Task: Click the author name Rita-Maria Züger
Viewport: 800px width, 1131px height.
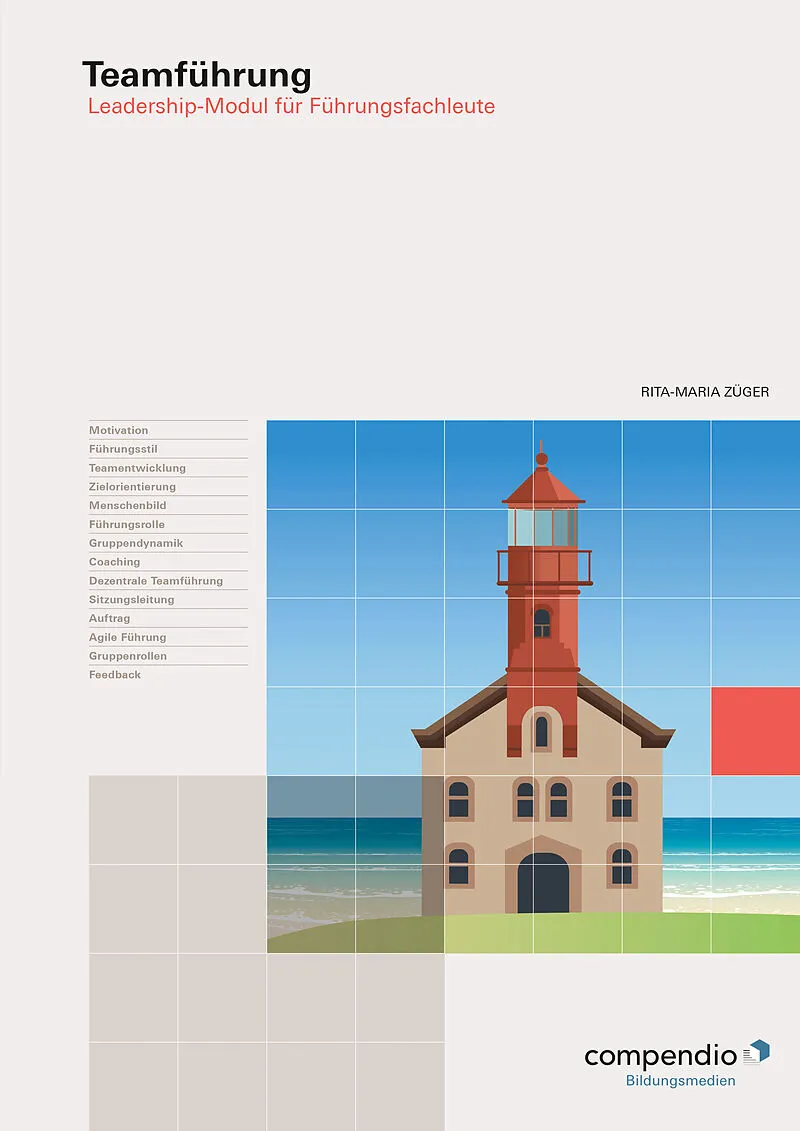Action: [705, 392]
